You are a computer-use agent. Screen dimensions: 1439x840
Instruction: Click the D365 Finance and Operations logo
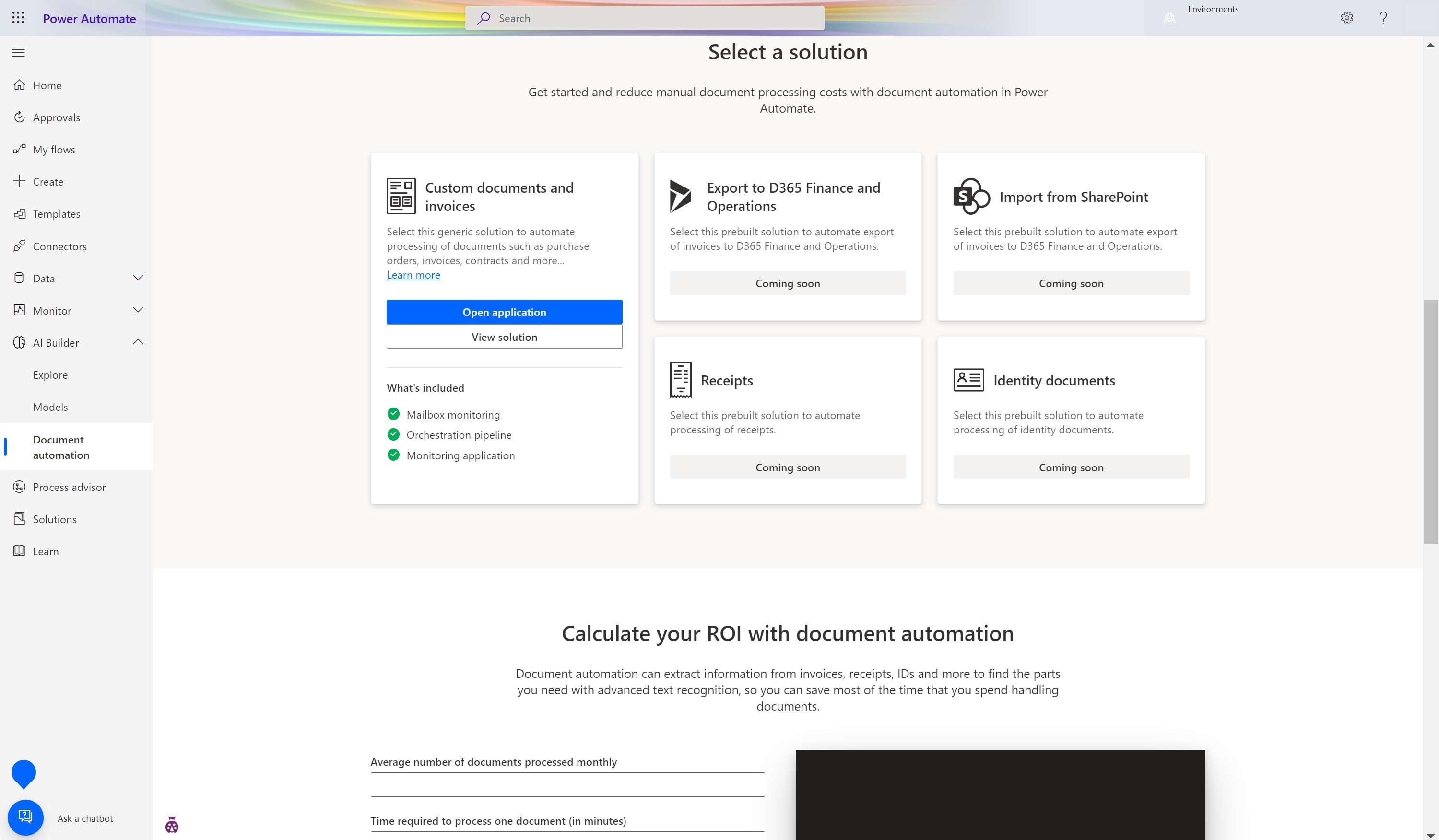pyautogui.click(x=680, y=196)
